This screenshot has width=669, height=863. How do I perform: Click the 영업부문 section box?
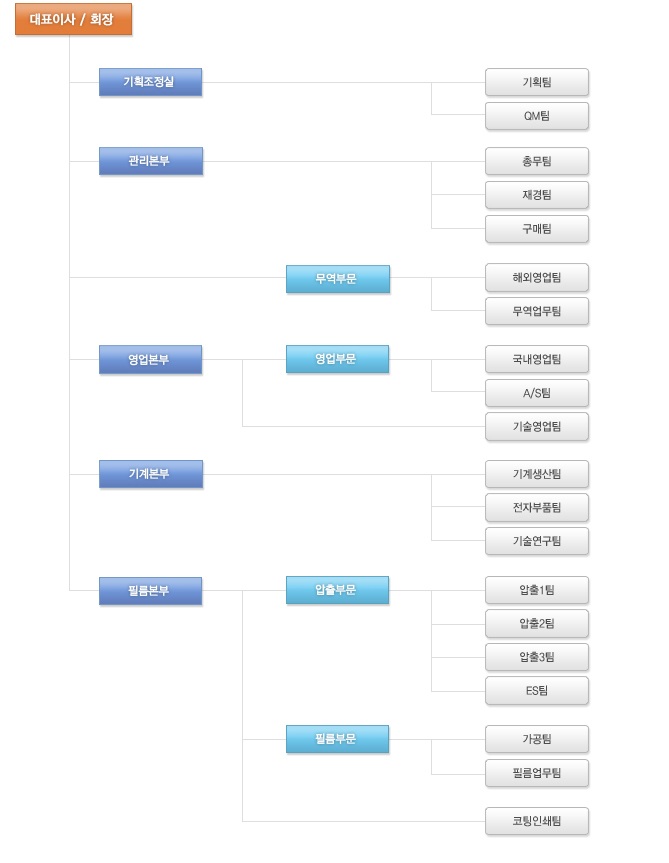(x=337, y=359)
